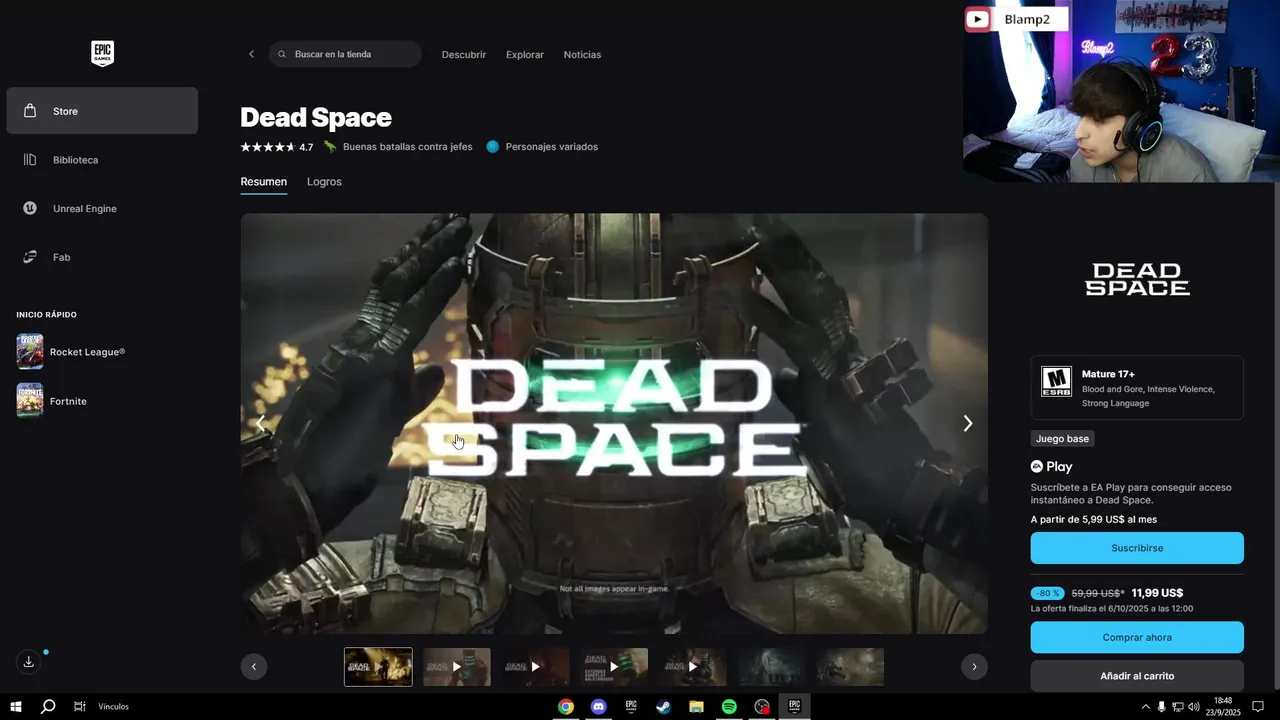Click the 4.7 star rating
Image resolution: width=1280 pixels, height=720 pixels.
(277, 147)
